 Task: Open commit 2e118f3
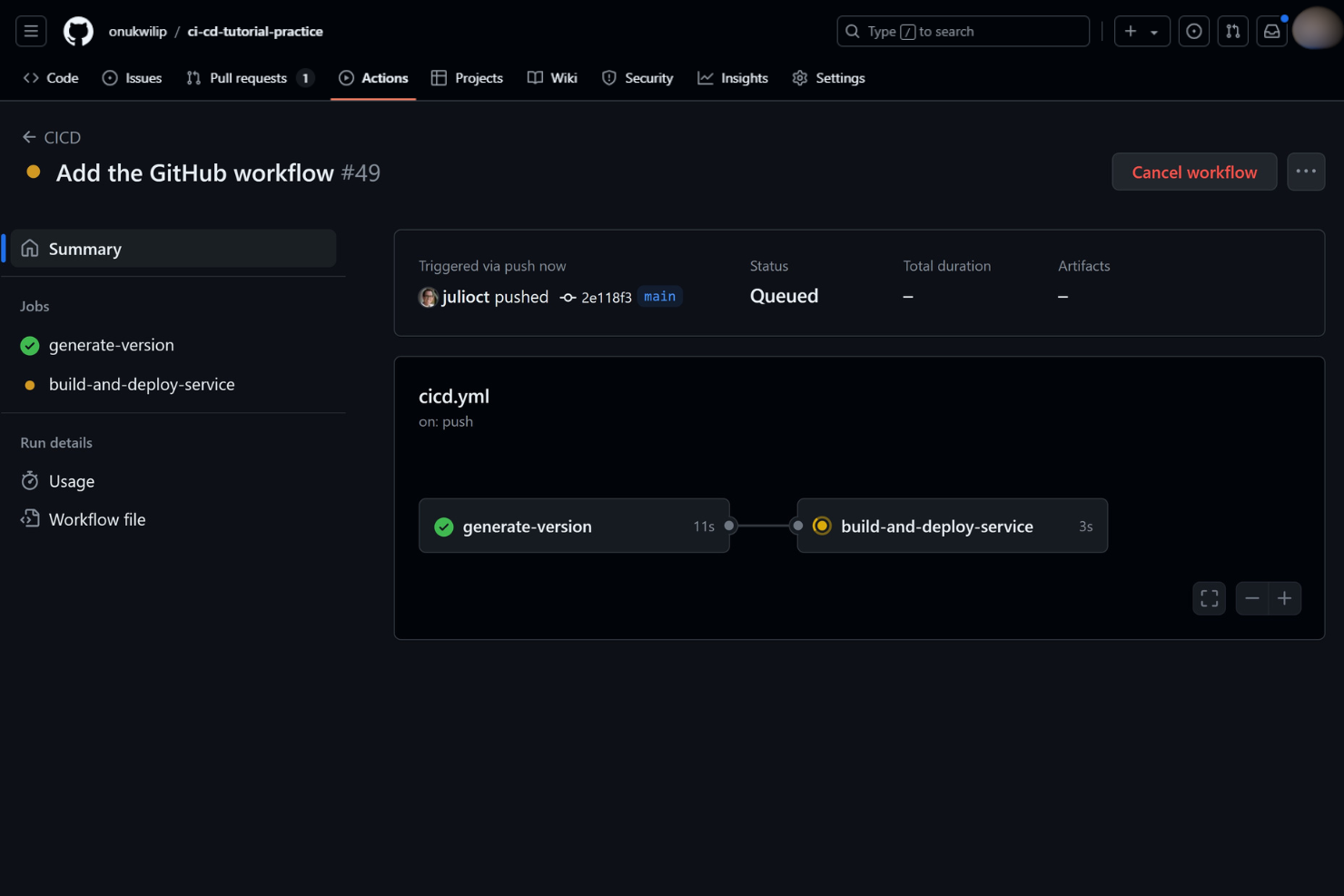point(606,297)
